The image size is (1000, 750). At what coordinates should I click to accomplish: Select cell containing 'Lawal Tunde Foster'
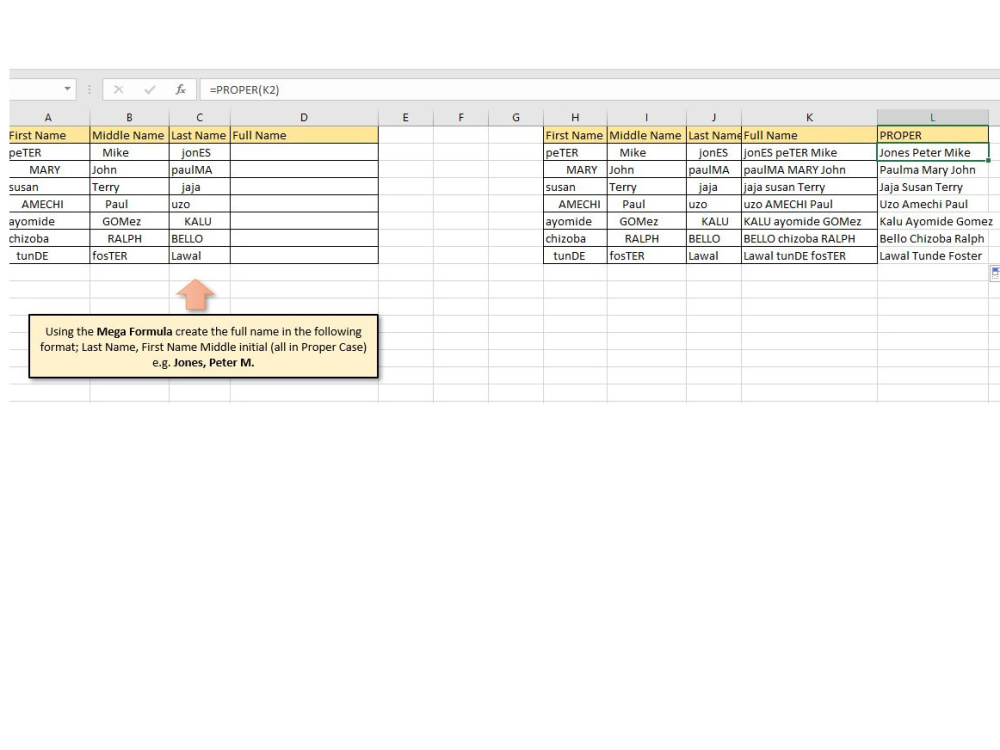coord(932,256)
